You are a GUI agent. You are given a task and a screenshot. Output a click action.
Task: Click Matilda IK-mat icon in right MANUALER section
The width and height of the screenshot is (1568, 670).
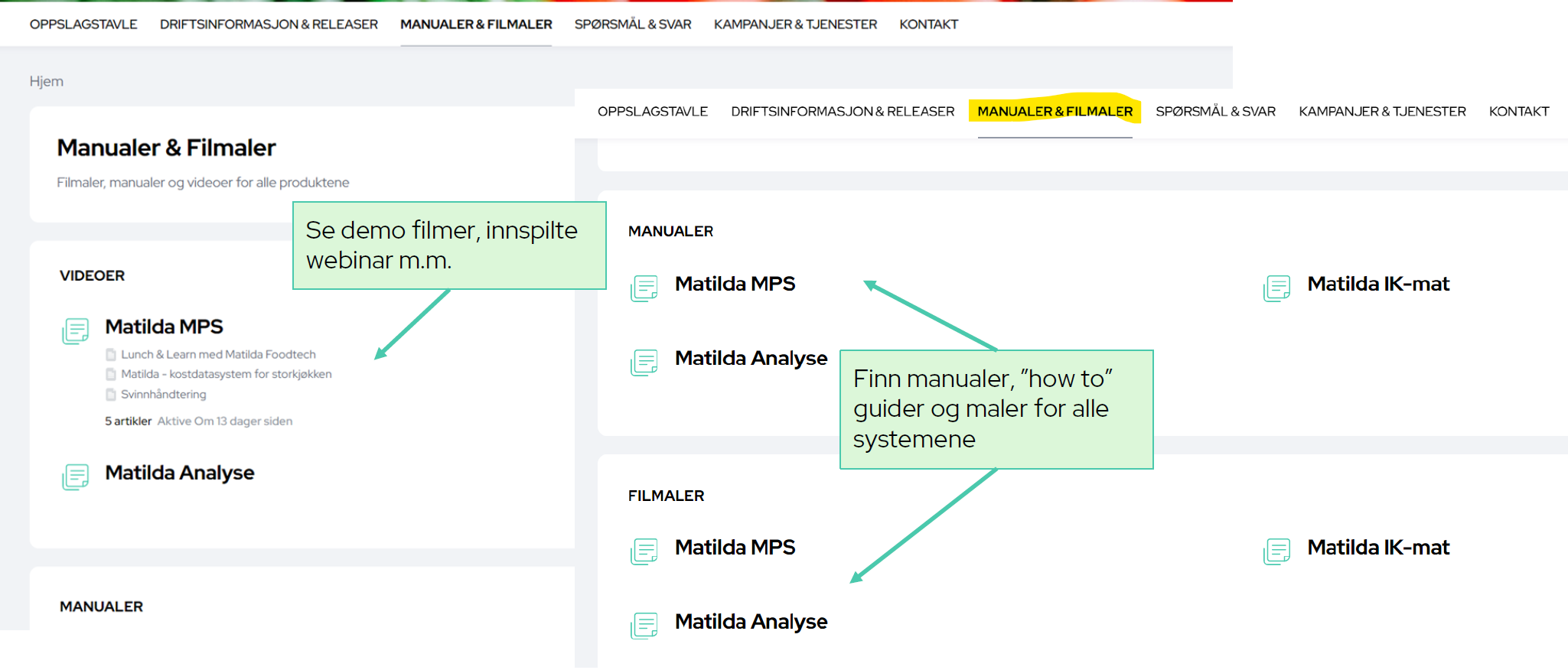(x=1276, y=288)
